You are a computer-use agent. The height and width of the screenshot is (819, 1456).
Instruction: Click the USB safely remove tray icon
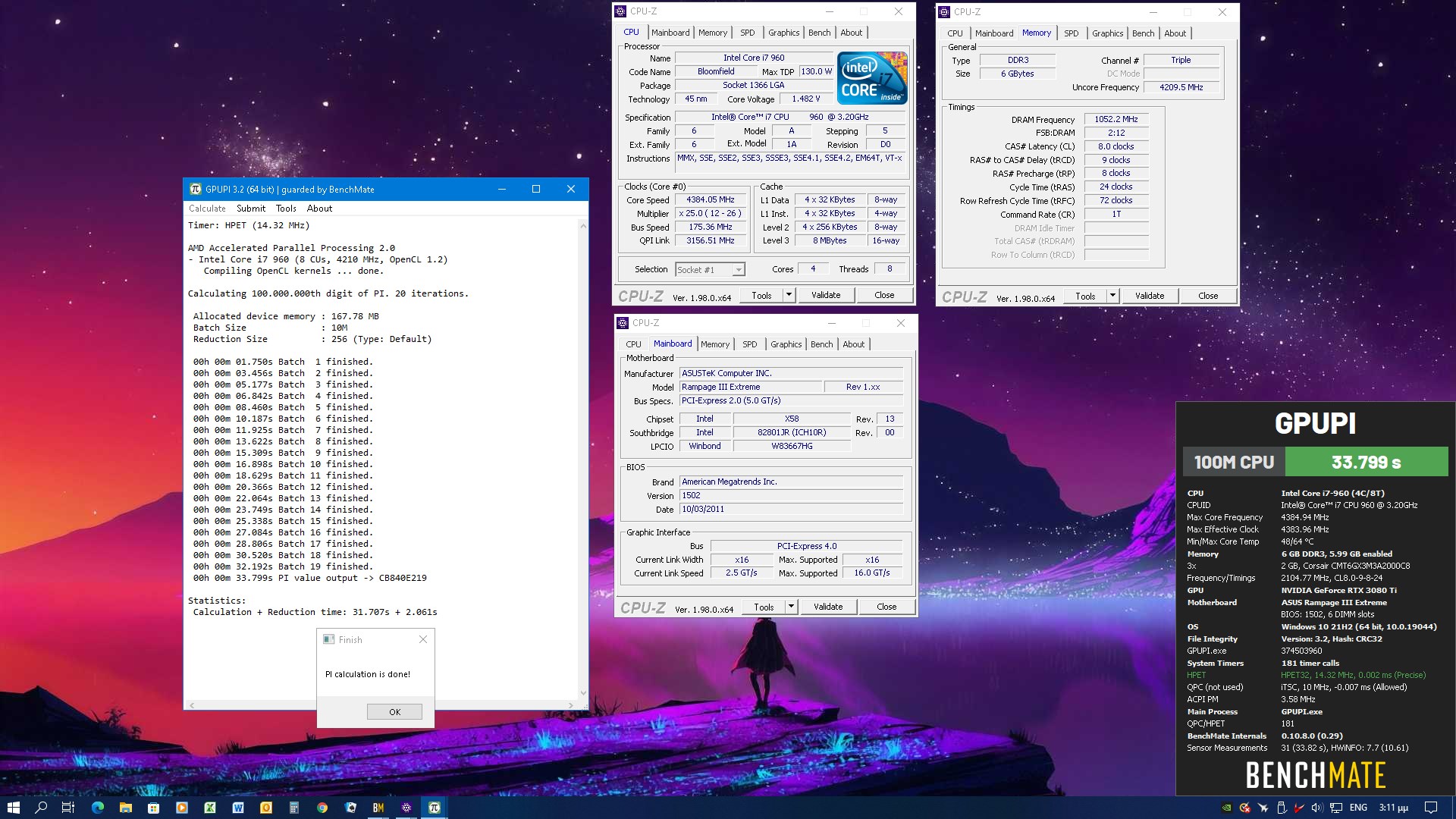click(x=1282, y=808)
